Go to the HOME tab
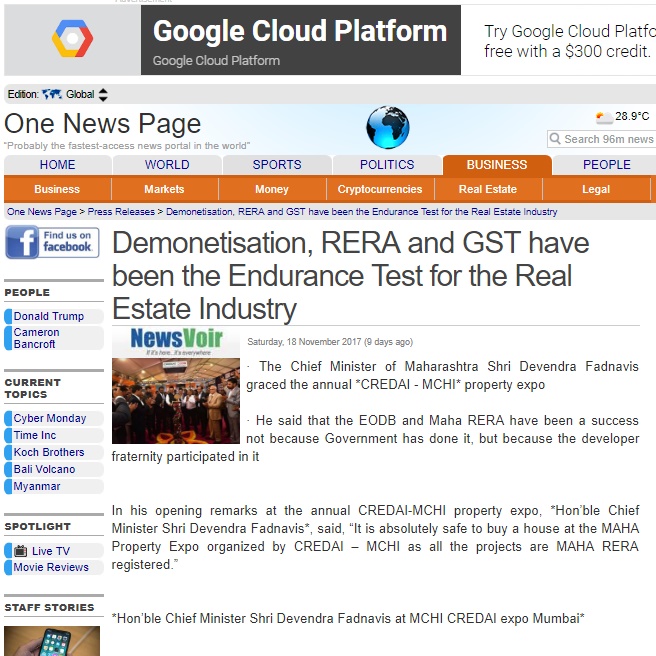Screen dimensions: 656x656 (x=58, y=164)
